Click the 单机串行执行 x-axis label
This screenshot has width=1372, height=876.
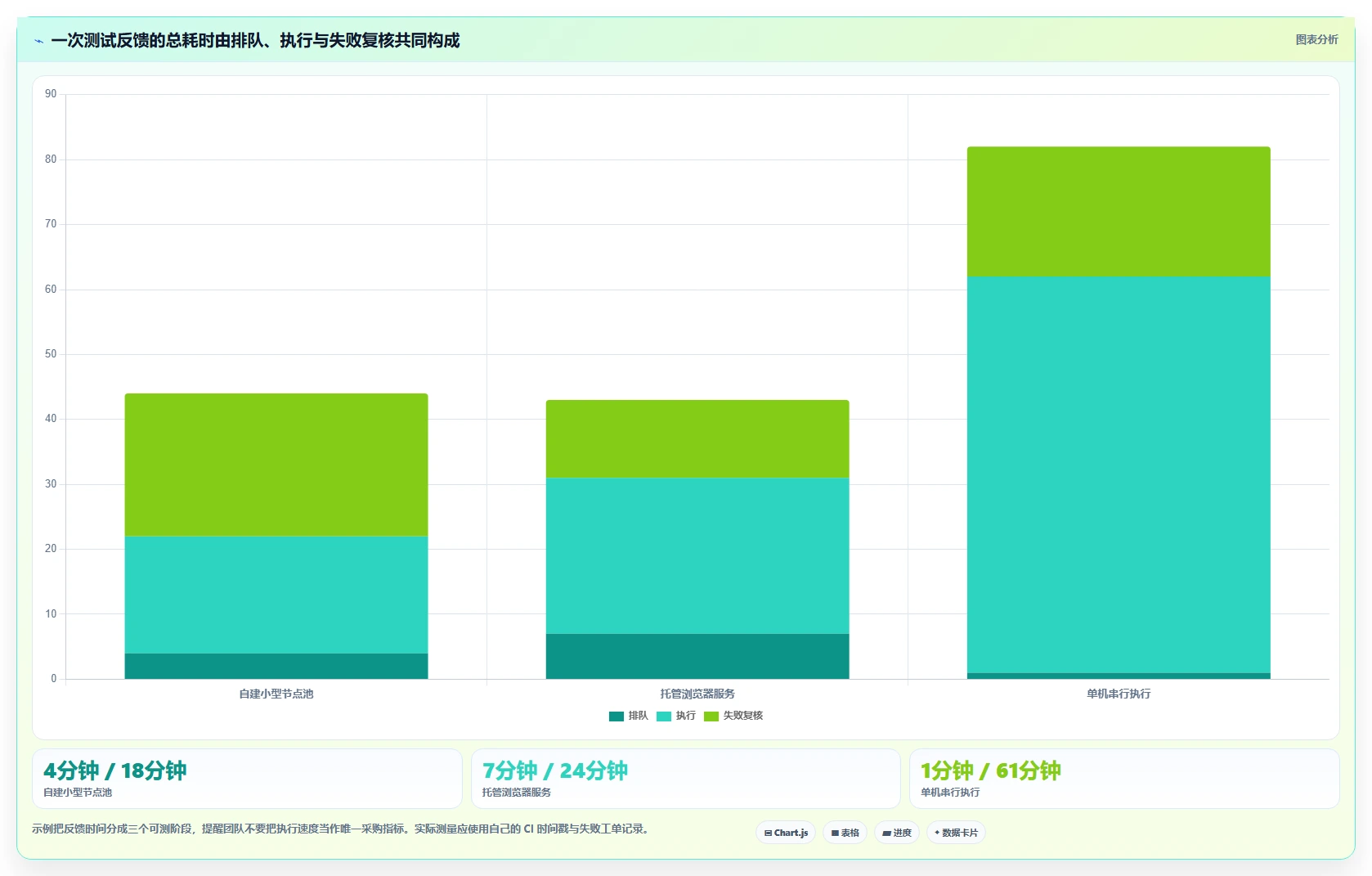(x=1119, y=694)
